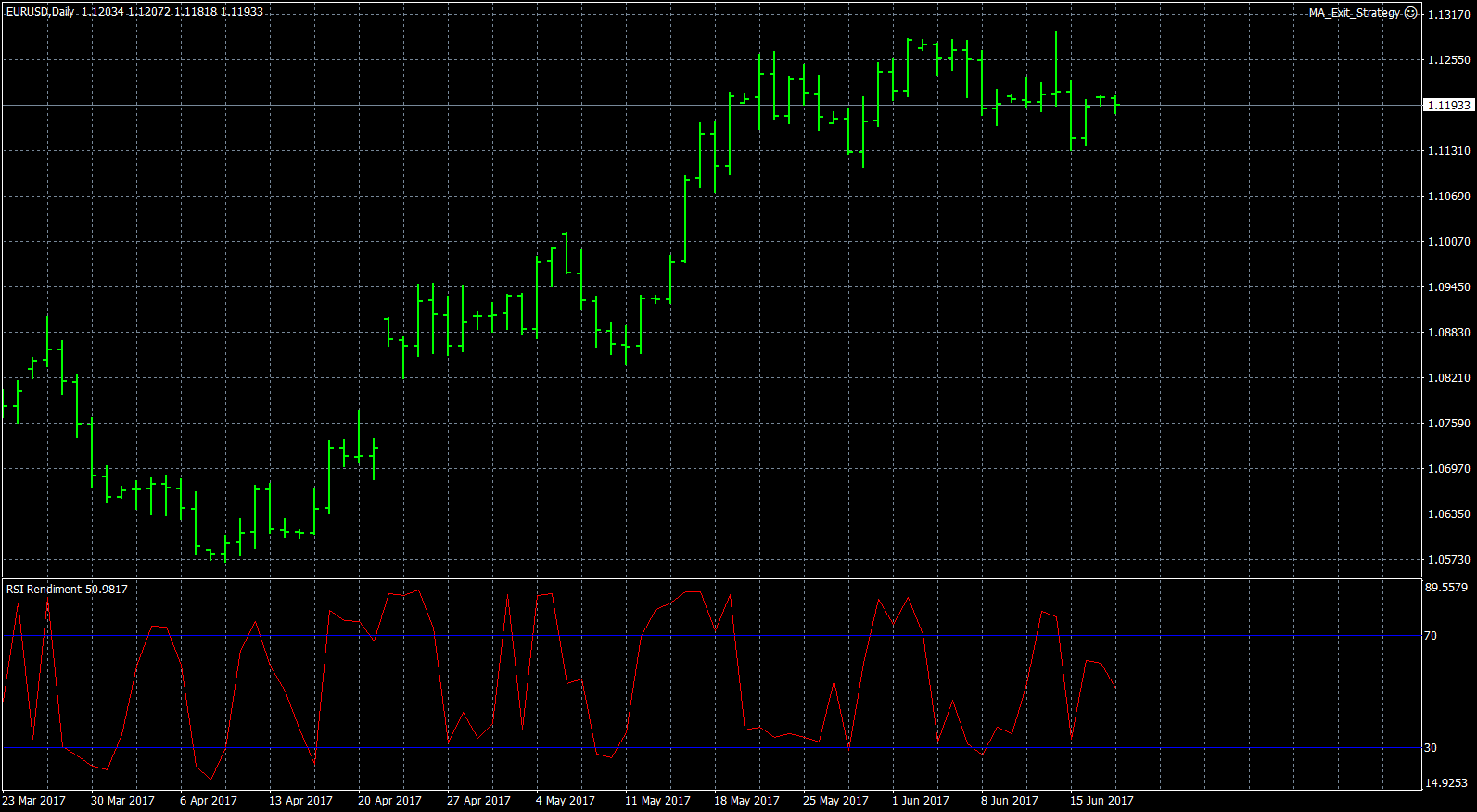Viewport: 1477px width, 812px height.
Task: Click the Expert Advisor smiley face icon
Action: pos(1411,13)
